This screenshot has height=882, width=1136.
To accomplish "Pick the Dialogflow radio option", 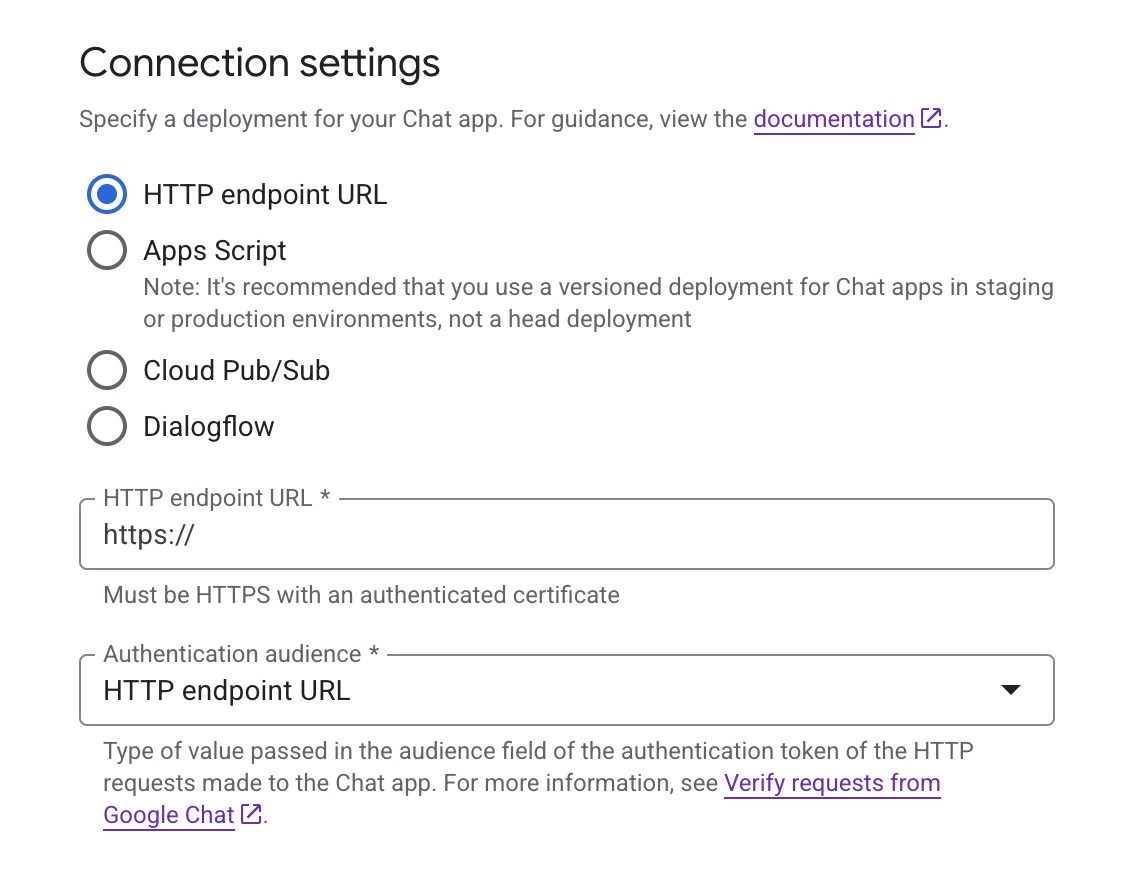I will pyautogui.click(x=107, y=426).
